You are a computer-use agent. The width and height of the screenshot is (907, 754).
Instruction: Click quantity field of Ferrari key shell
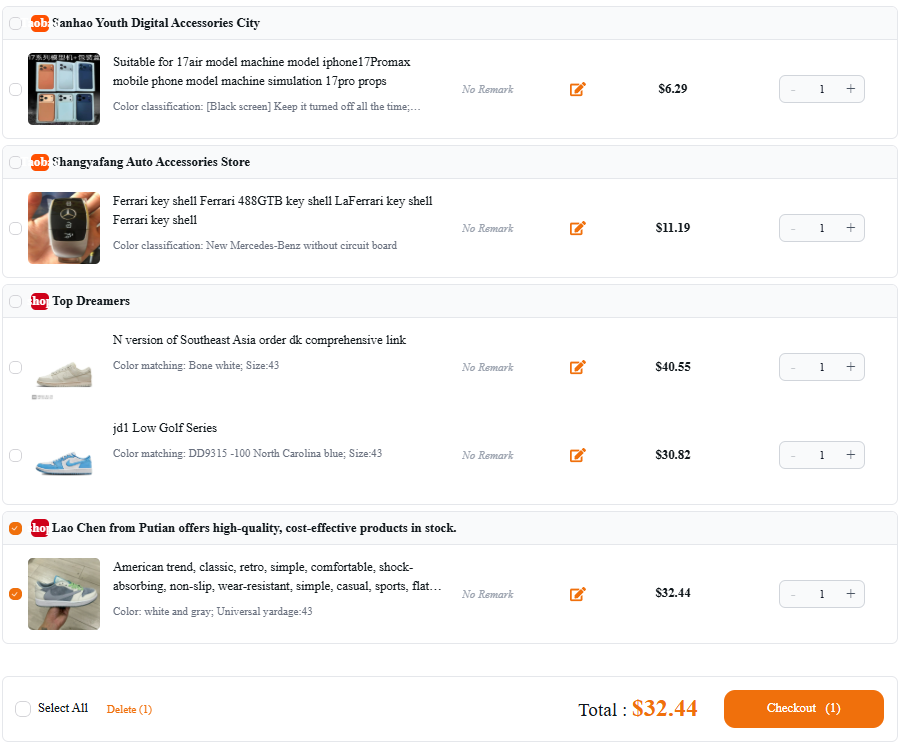(x=821, y=228)
